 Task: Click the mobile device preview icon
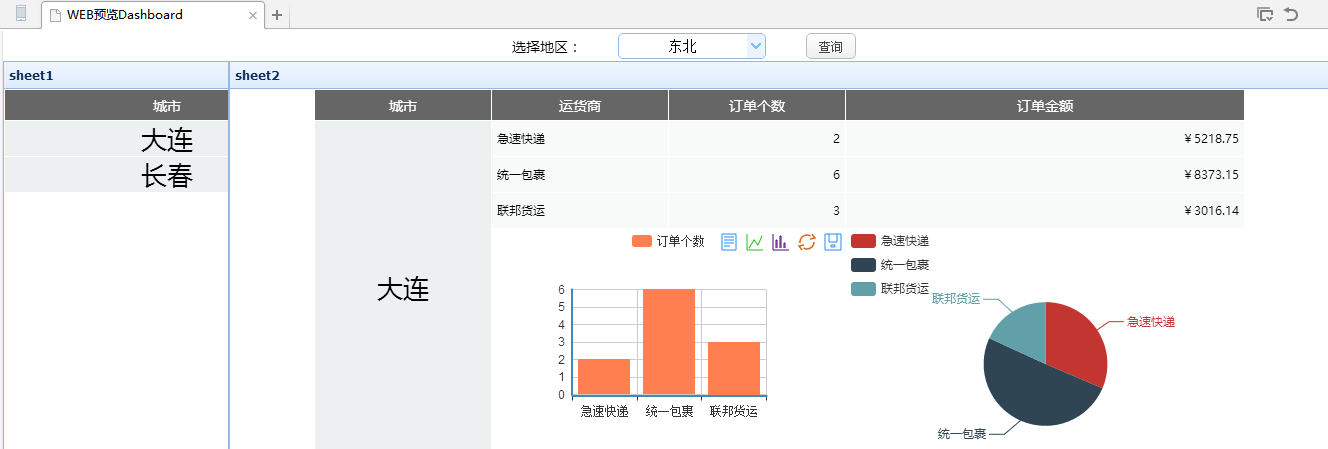click(x=21, y=14)
